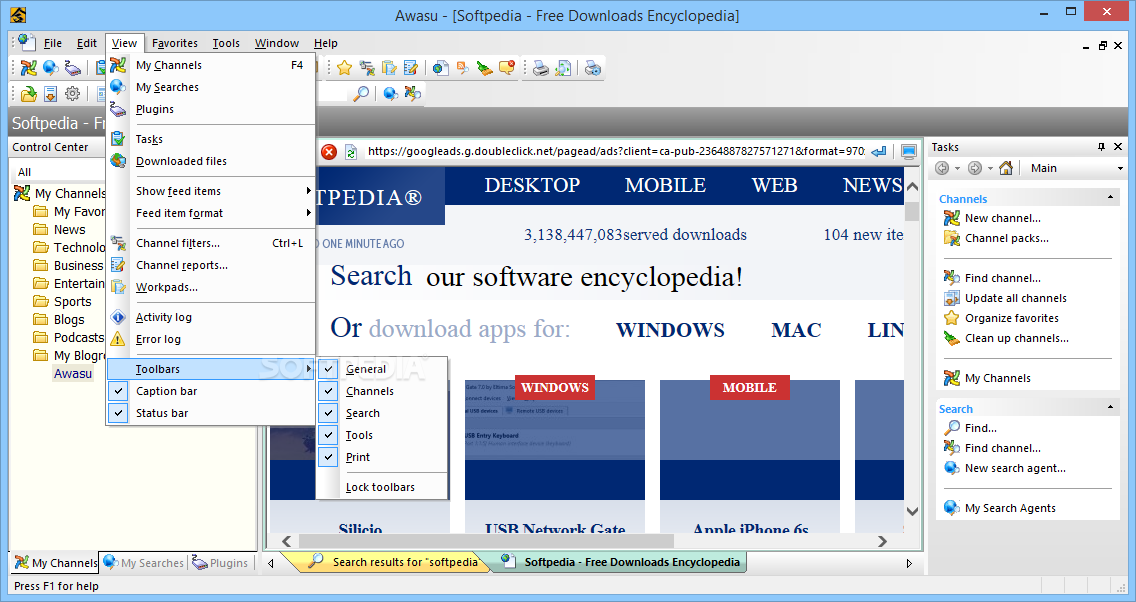
Task: Click the printer with globe icon on the toolbar
Action: [593, 68]
